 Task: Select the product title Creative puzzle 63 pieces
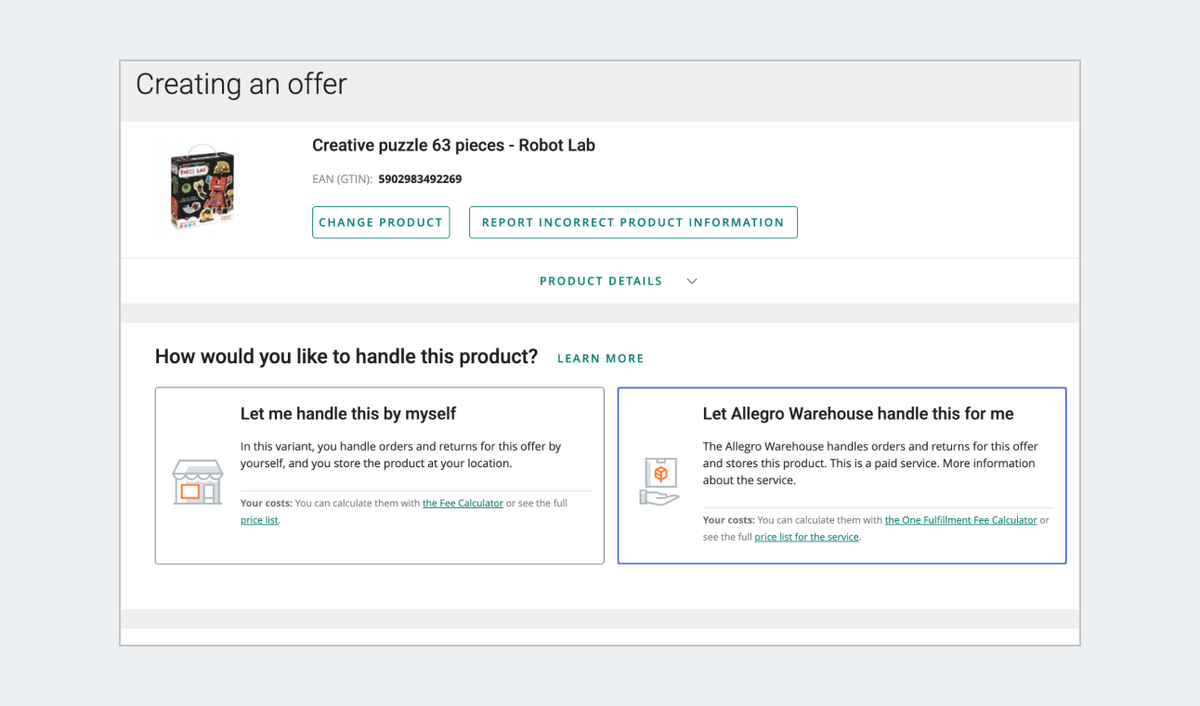[453, 145]
